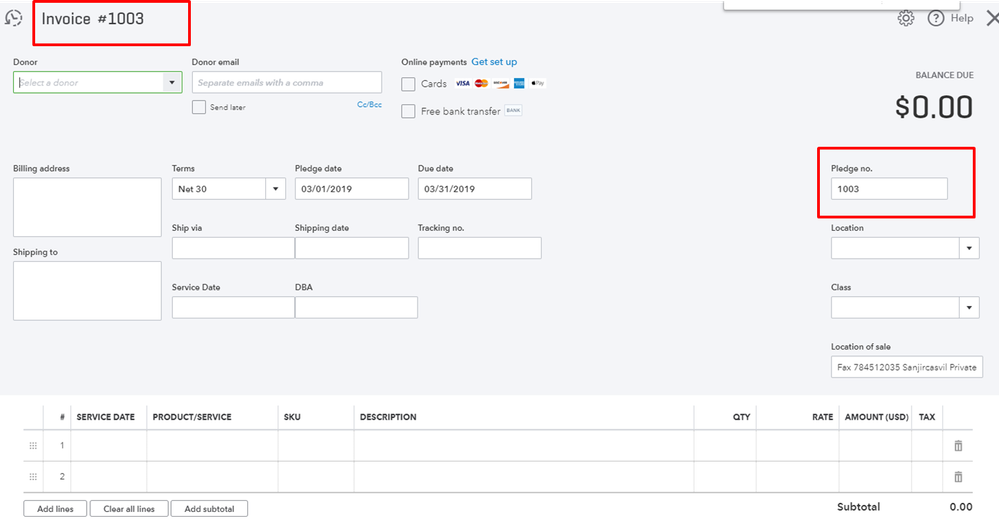Click the Service Date field

click(233, 307)
